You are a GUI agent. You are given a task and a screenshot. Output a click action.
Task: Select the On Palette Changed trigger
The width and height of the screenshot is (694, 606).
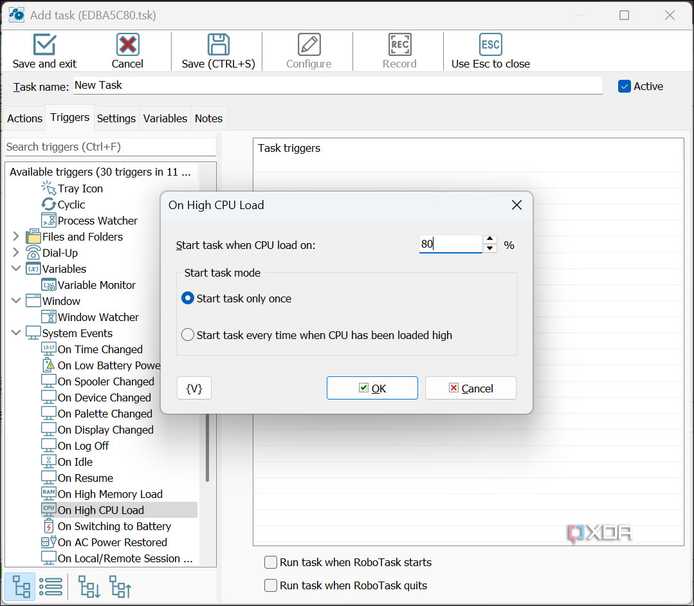[x=97, y=413]
